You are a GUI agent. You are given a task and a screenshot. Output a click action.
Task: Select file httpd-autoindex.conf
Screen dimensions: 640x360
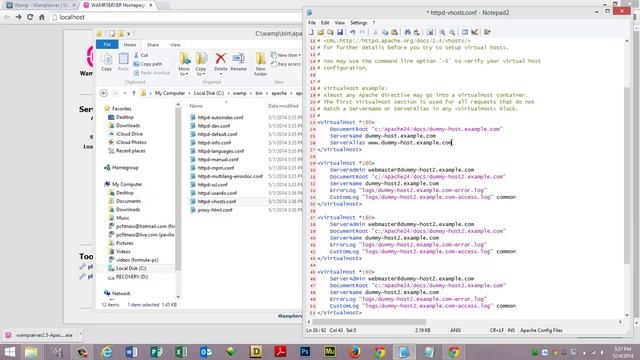click(x=220, y=118)
